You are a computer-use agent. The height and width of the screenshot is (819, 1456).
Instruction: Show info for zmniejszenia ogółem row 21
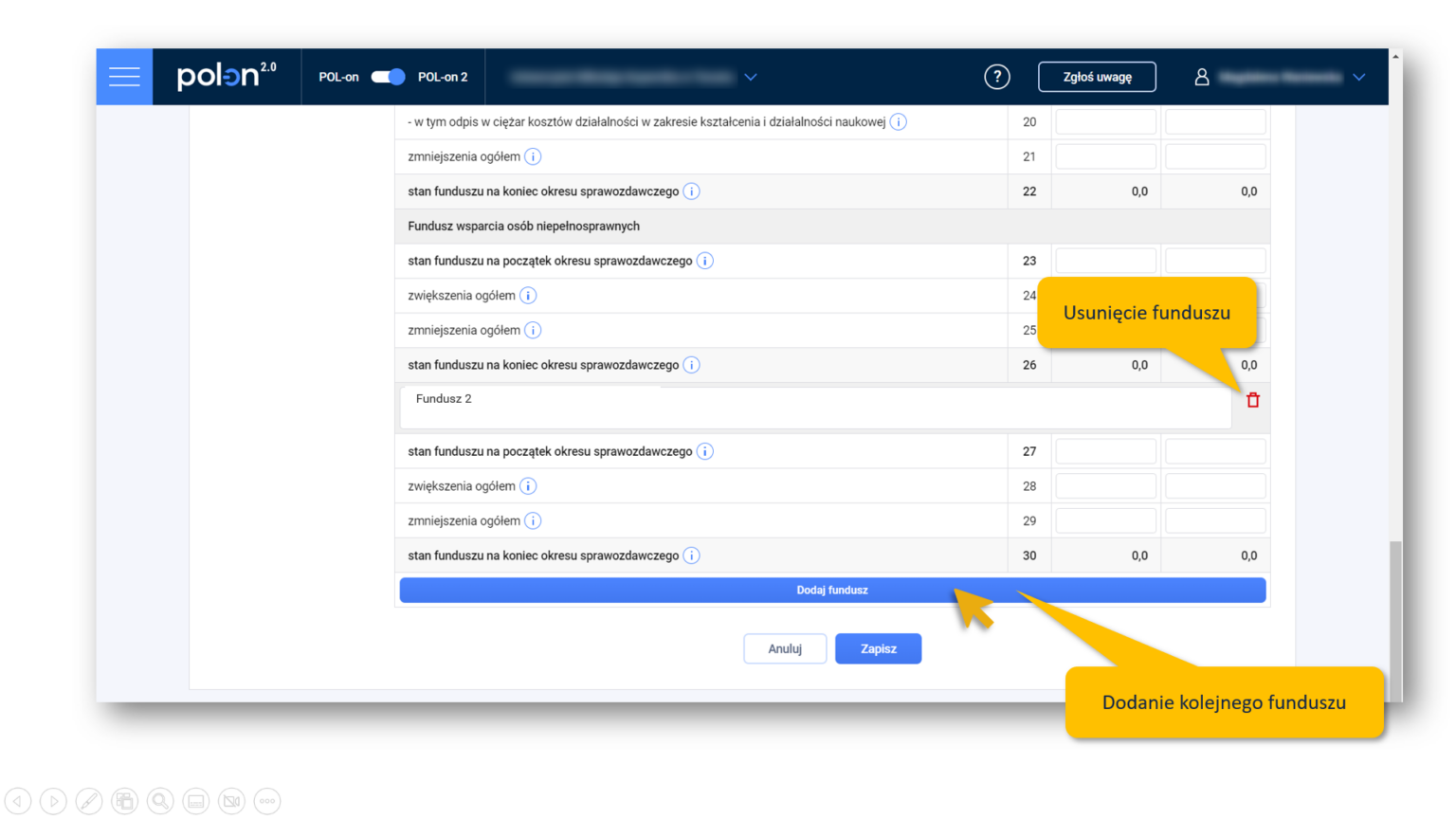[533, 156]
